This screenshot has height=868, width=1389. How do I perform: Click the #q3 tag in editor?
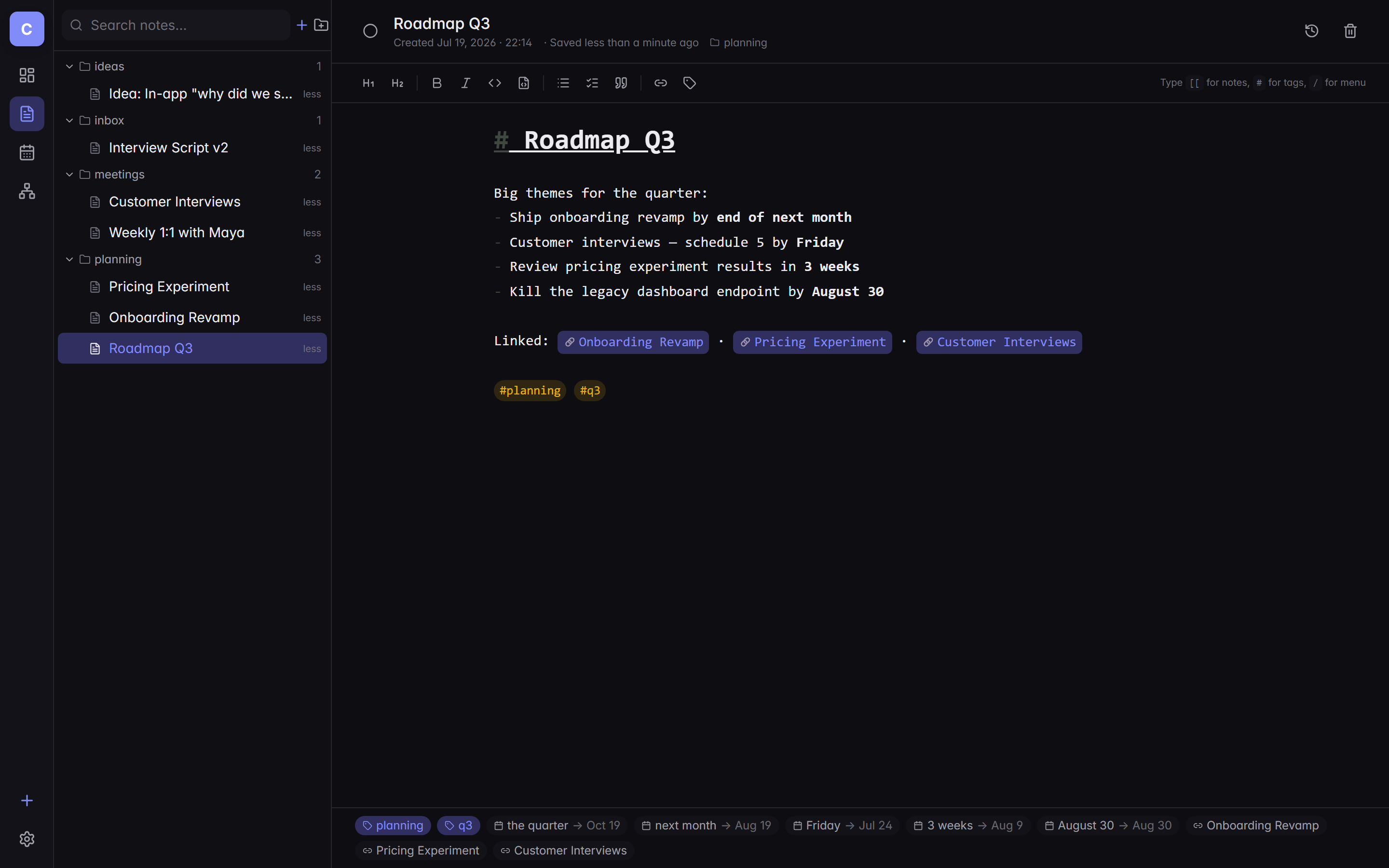tap(589, 391)
